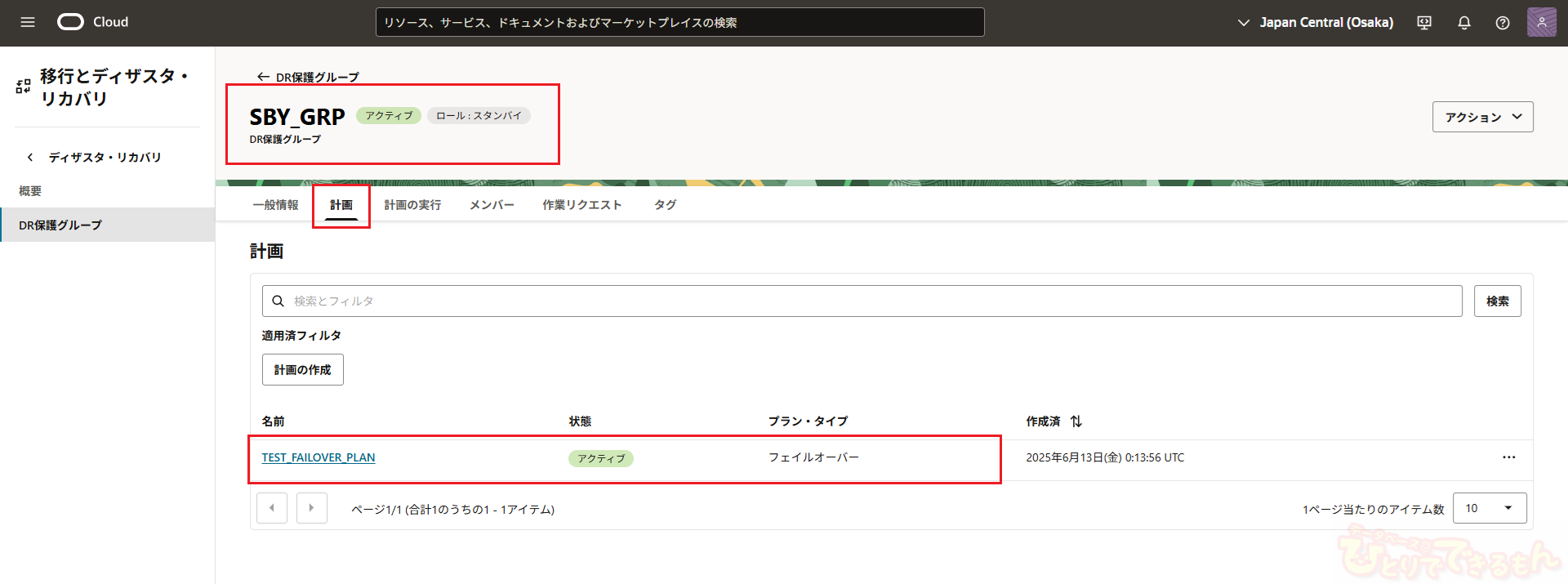Screen dimensions: 1568x584
Task: Click the 2025年6月13日 creation date cell
Action: 1105,457
